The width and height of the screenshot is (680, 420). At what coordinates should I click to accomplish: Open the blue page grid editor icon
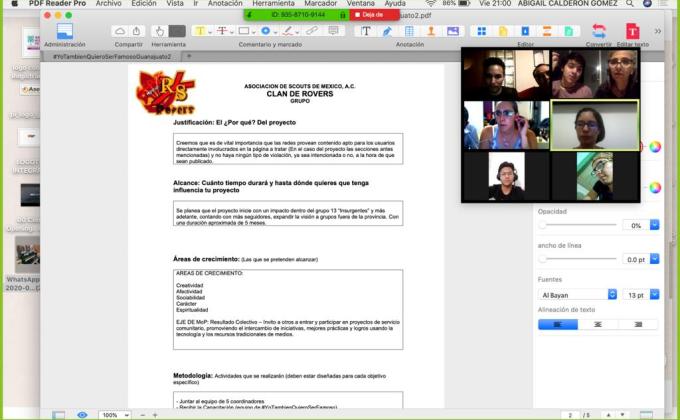click(482, 31)
